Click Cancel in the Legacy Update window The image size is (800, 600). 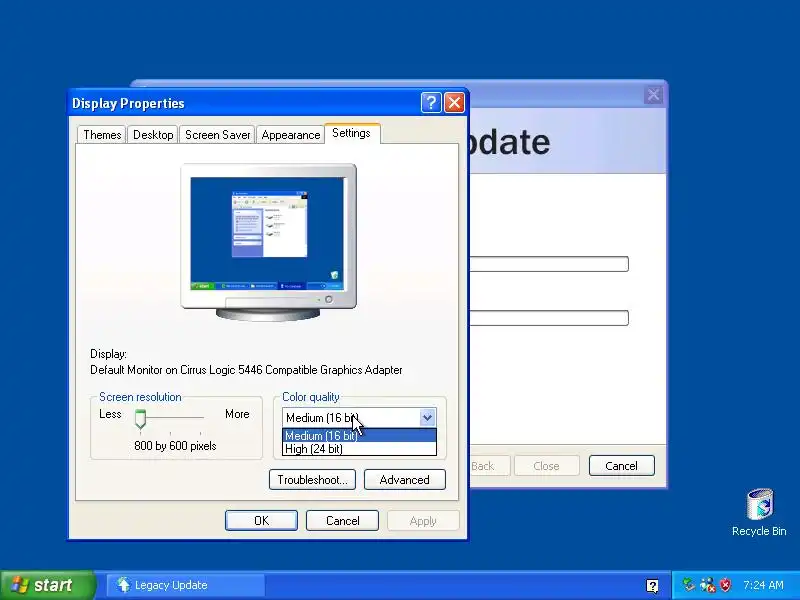621,466
